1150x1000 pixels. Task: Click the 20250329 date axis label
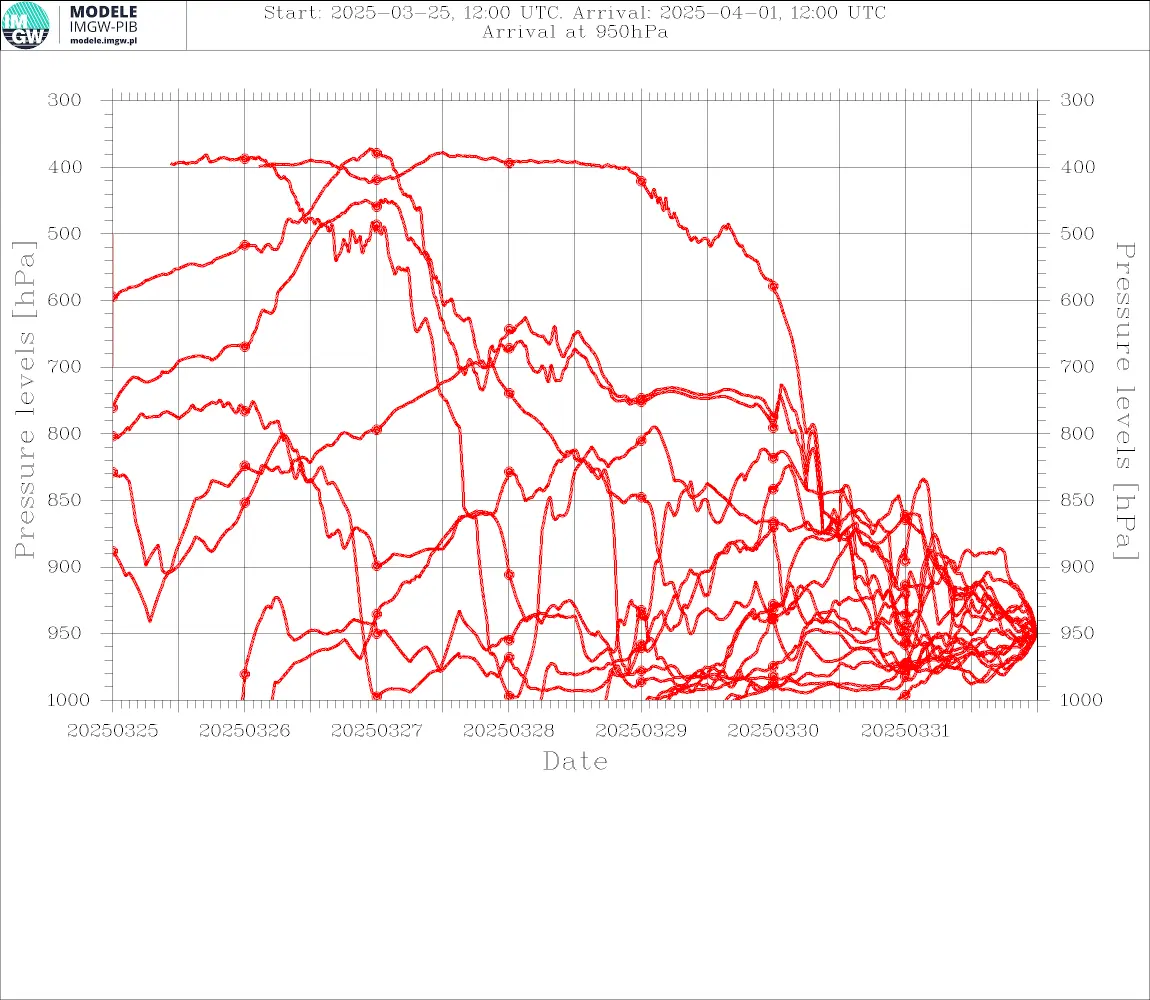click(641, 731)
